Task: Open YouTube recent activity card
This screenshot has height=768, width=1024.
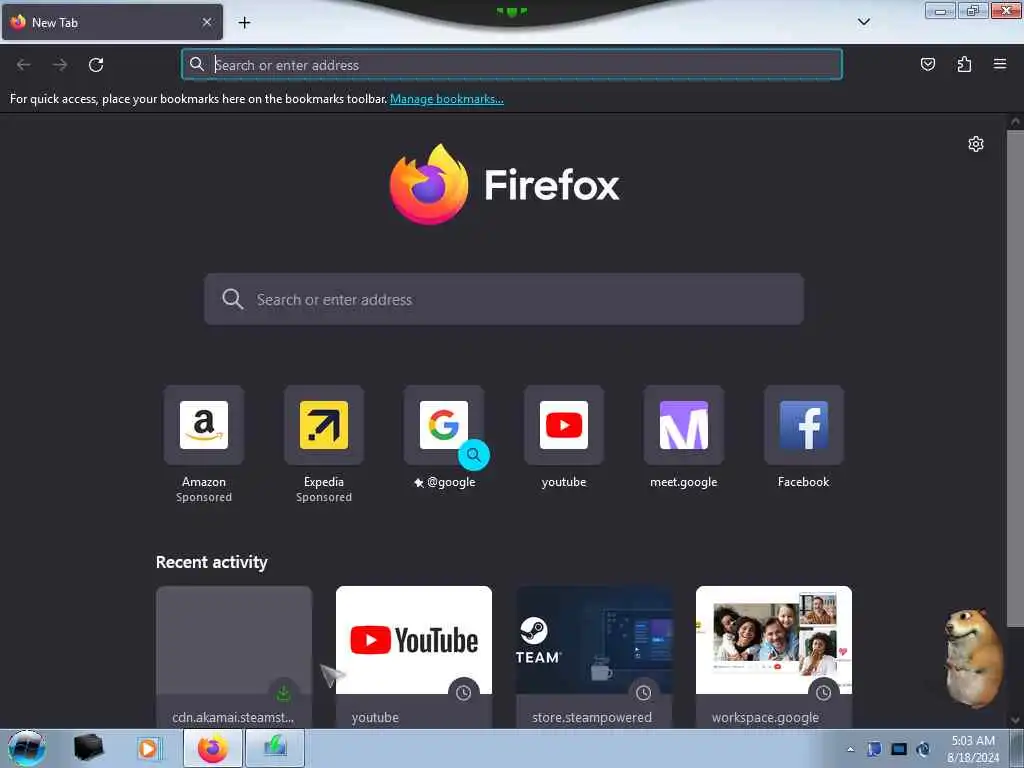Action: (x=414, y=657)
